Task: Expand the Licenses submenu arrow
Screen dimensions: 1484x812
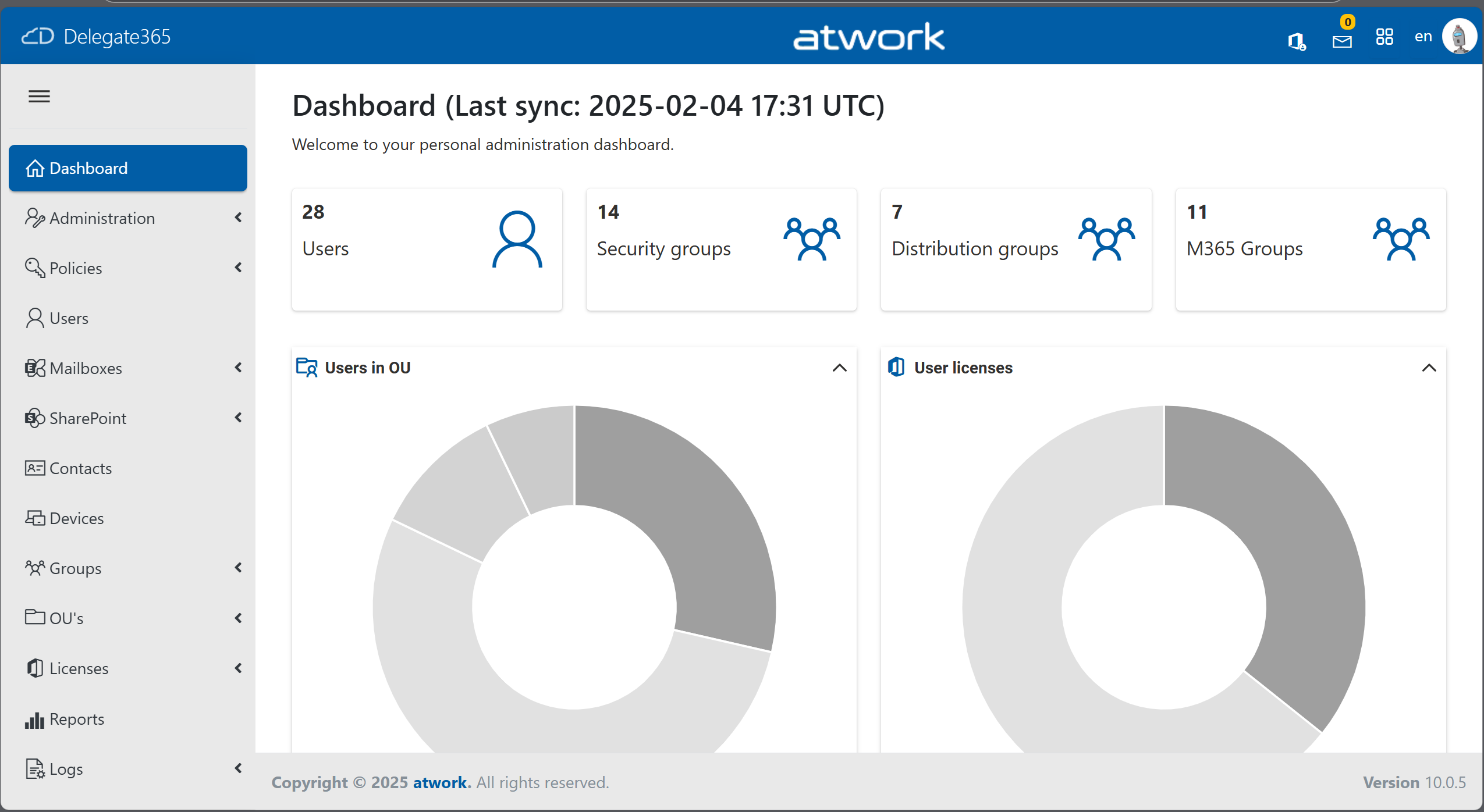Action: [238, 668]
